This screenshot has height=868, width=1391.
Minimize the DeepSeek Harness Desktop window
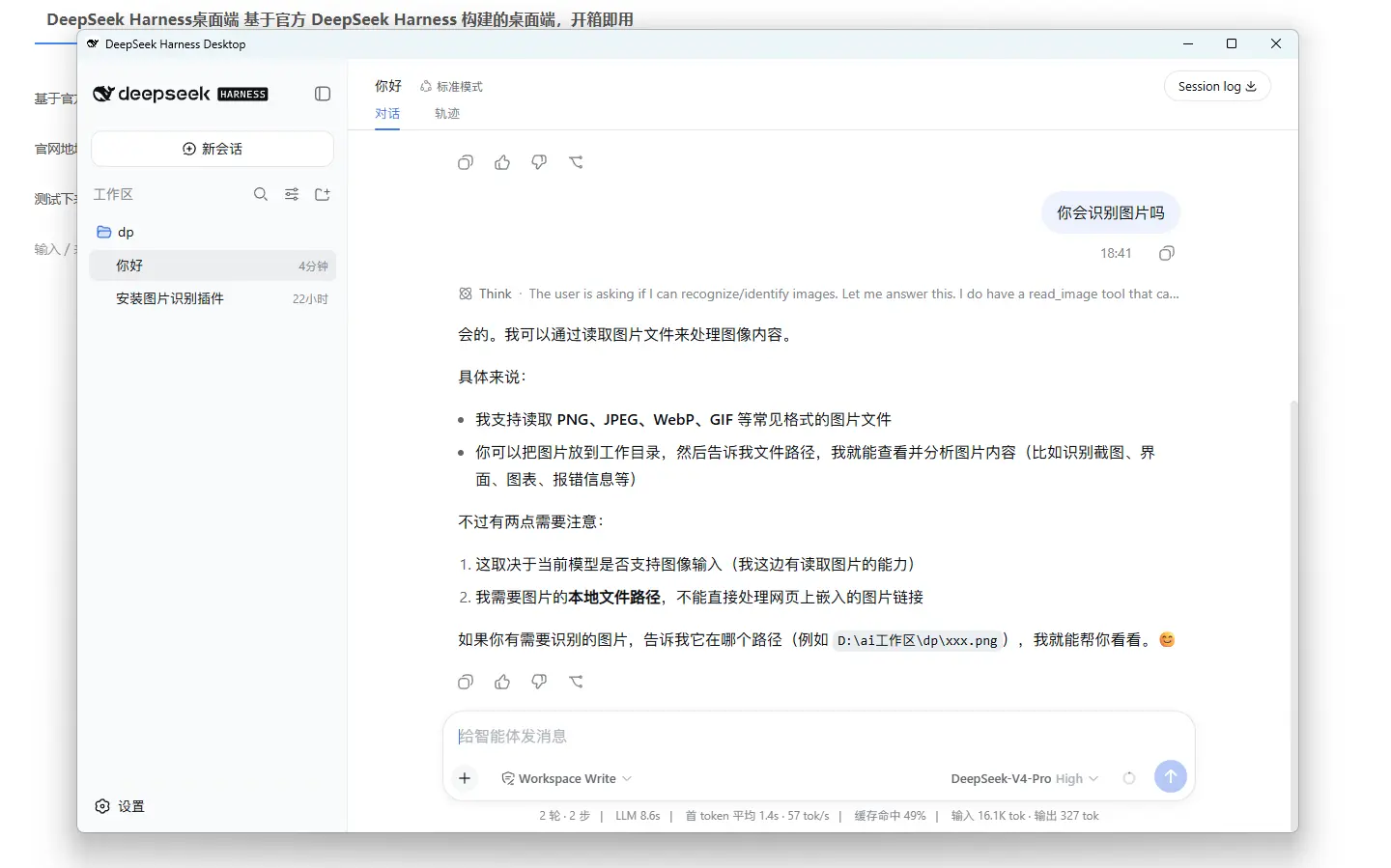click(x=1188, y=43)
